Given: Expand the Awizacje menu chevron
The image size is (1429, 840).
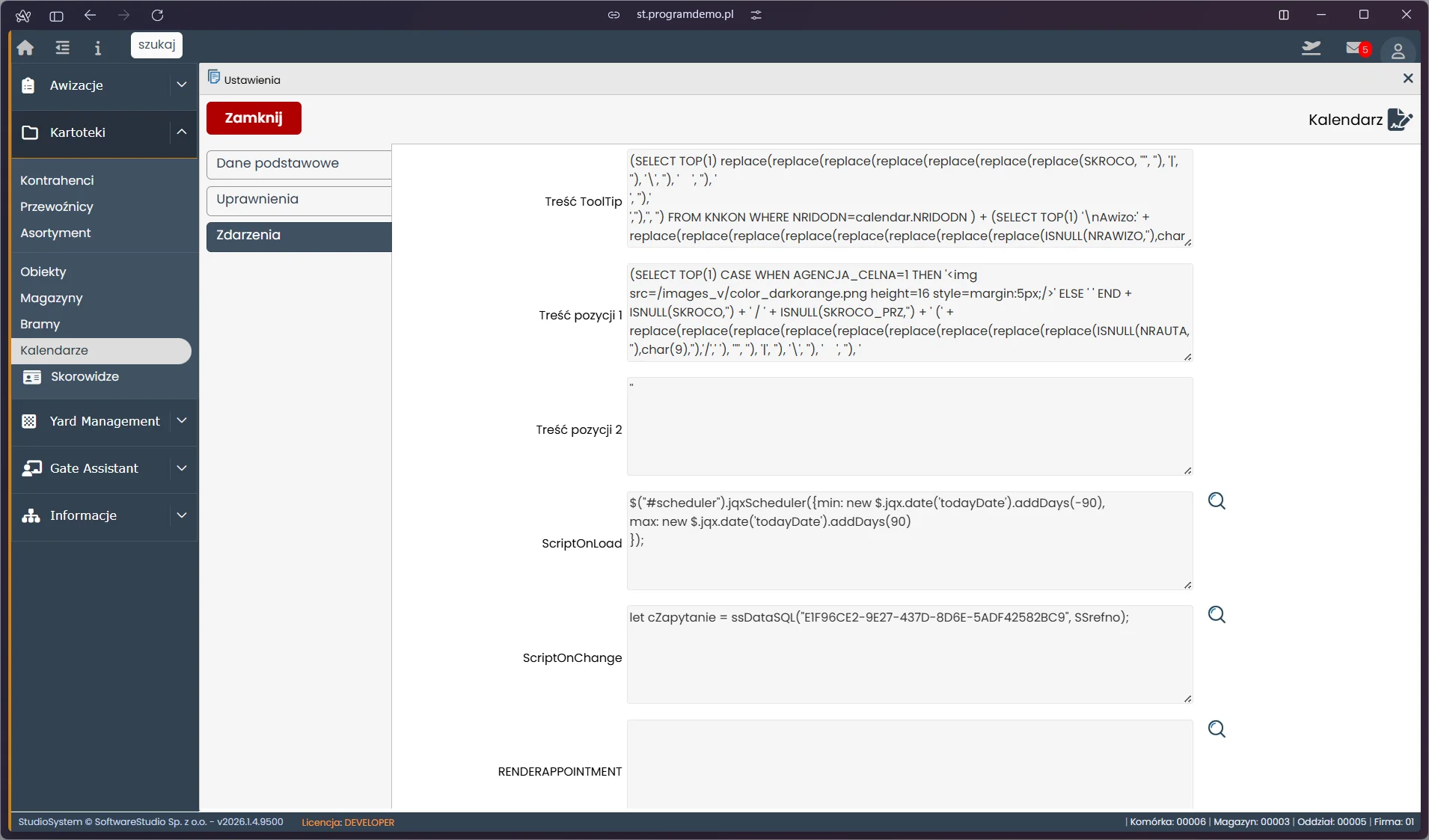Looking at the screenshot, I should (182, 85).
